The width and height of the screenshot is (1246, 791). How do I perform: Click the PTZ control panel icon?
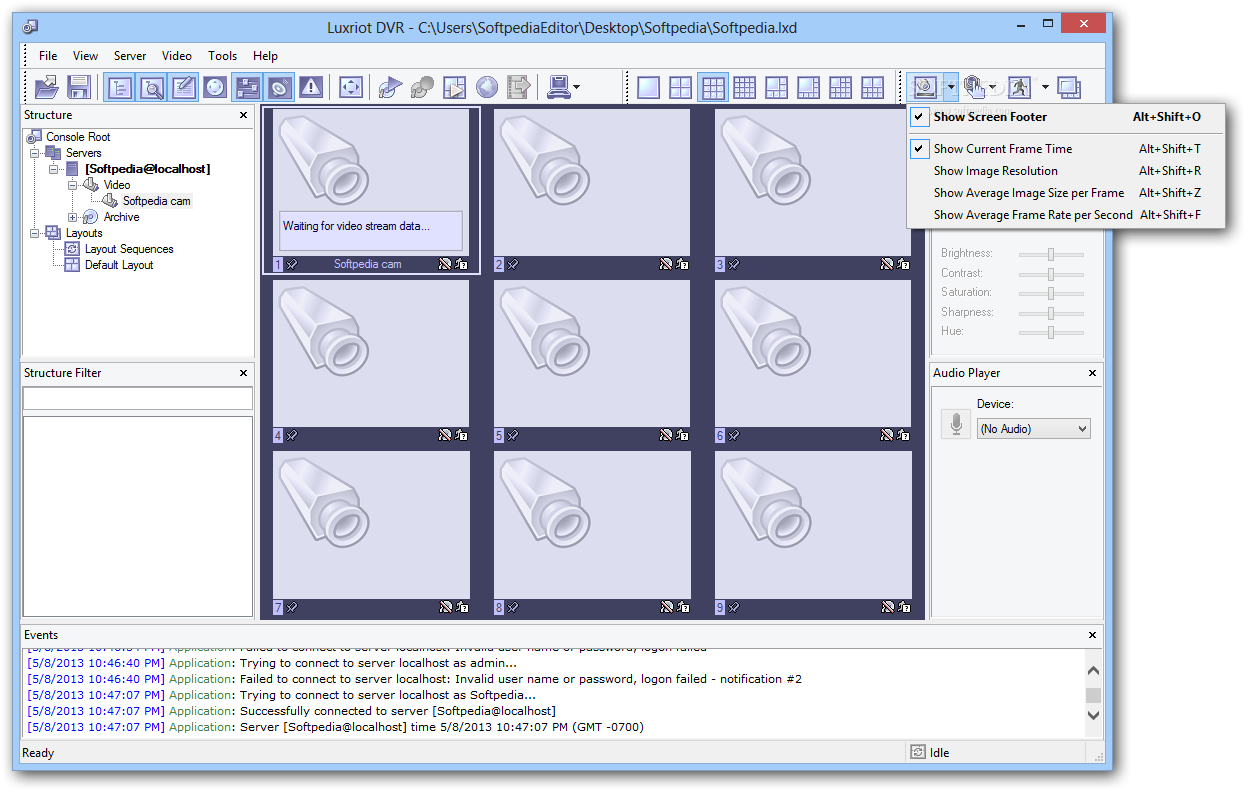(215, 87)
